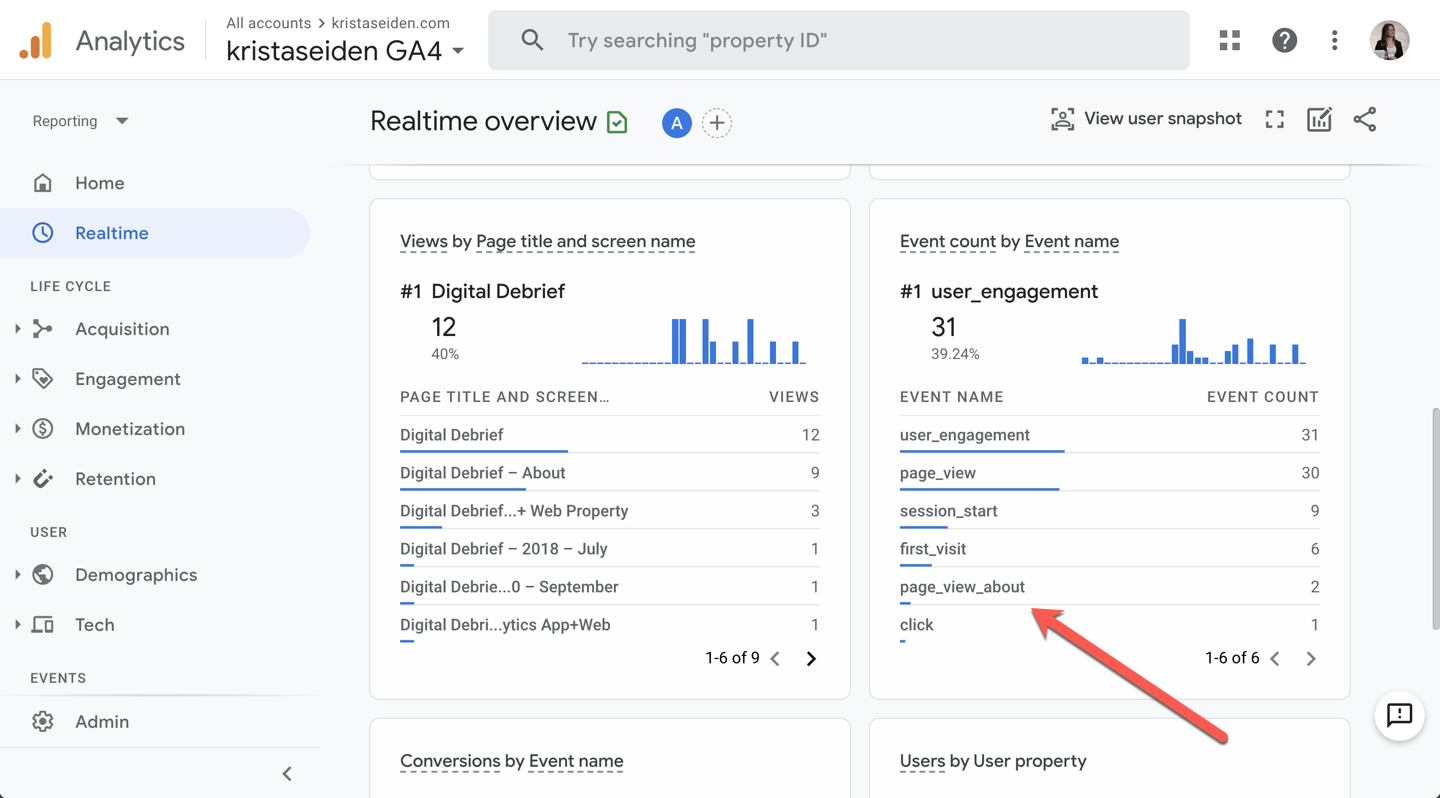
Task: Go to next page of events
Action: click(x=1311, y=658)
